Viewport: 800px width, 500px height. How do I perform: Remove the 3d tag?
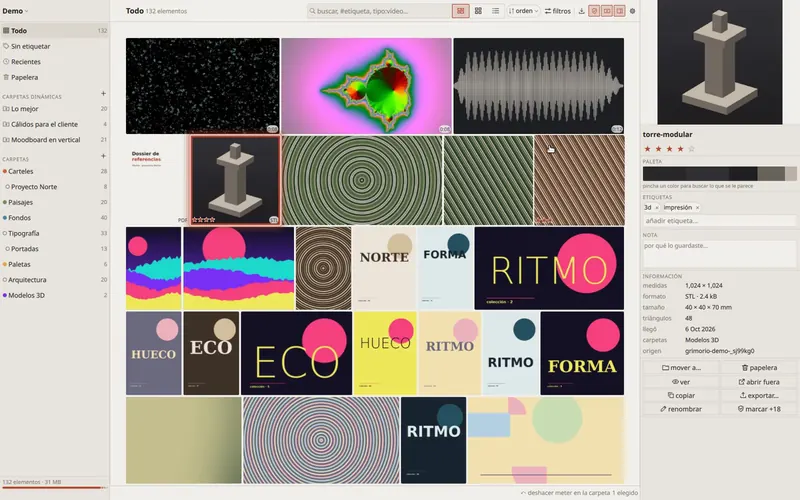[x=657, y=208]
